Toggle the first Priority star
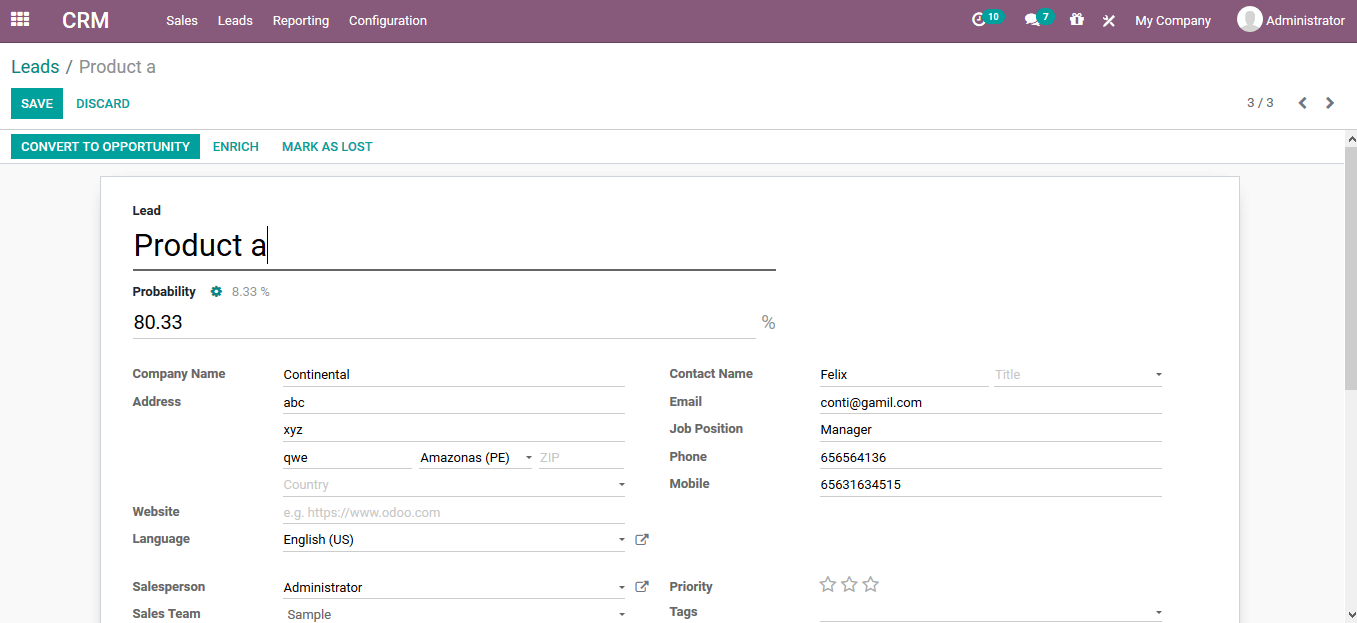 (827, 584)
